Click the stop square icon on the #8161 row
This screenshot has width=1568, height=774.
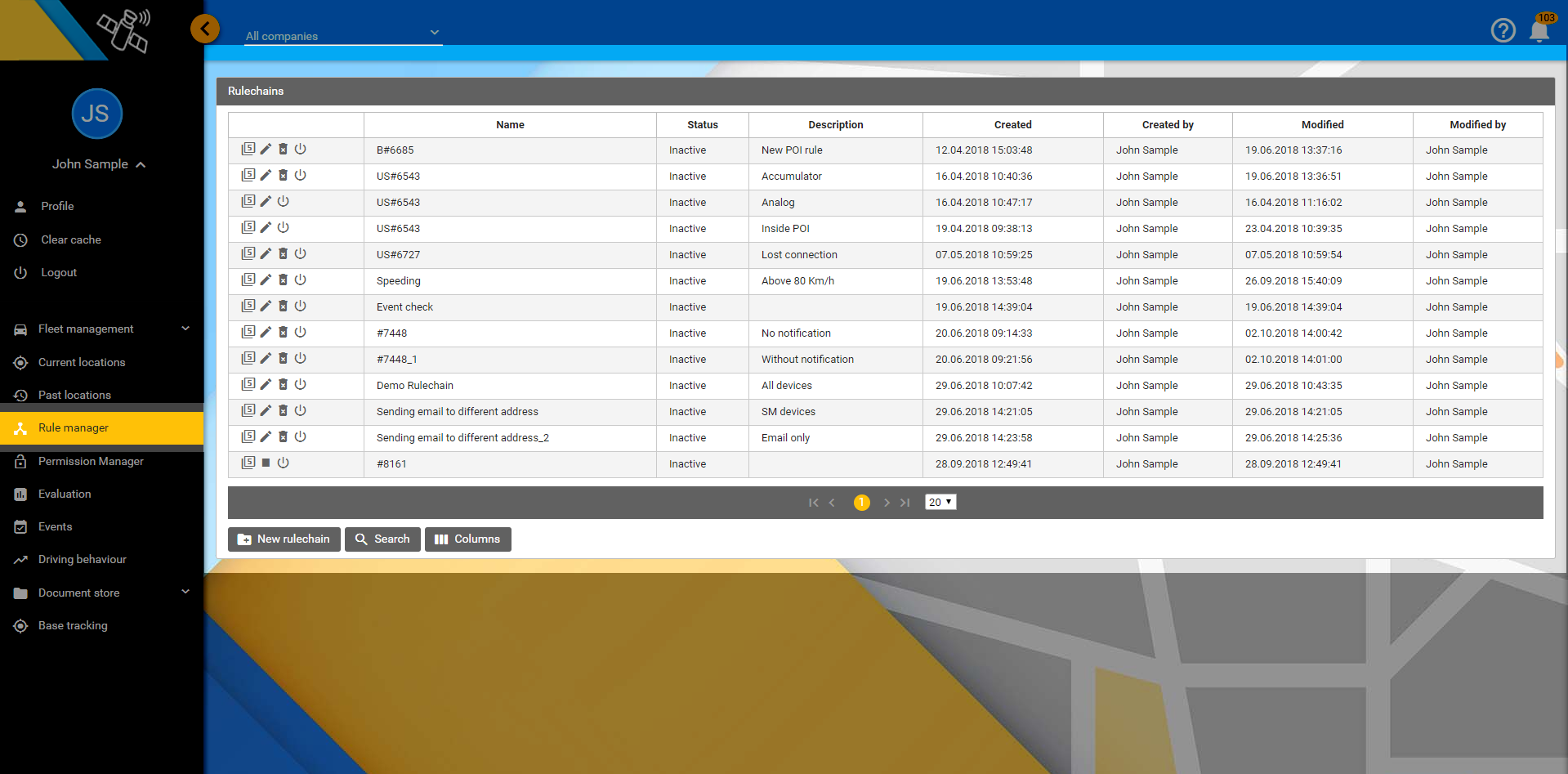(x=266, y=463)
